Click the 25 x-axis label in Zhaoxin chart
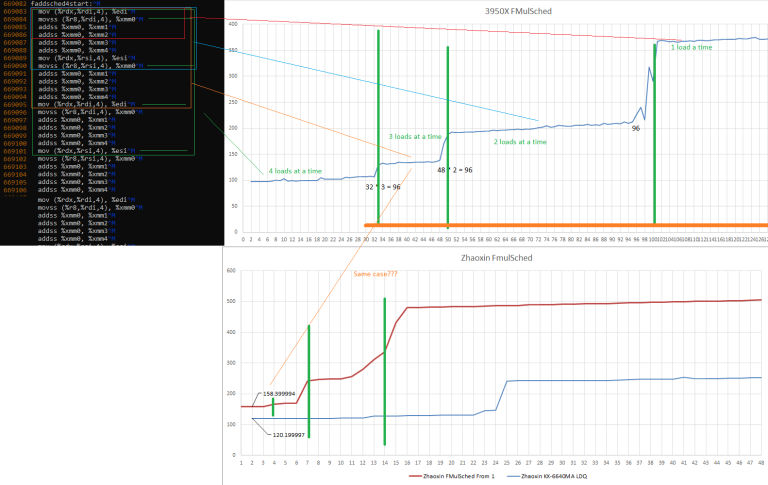This screenshot has width=768, height=485. (x=506, y=463)
